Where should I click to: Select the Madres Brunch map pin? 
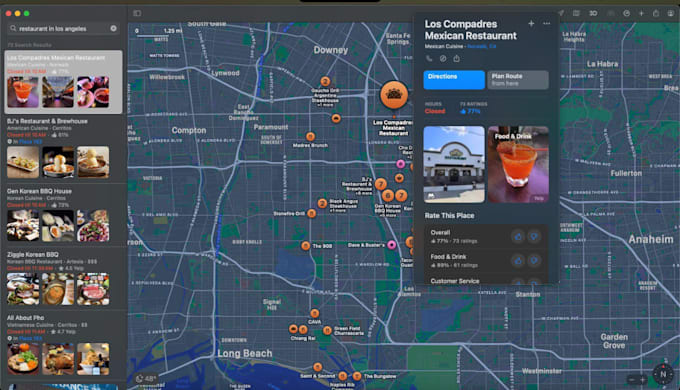310,136
